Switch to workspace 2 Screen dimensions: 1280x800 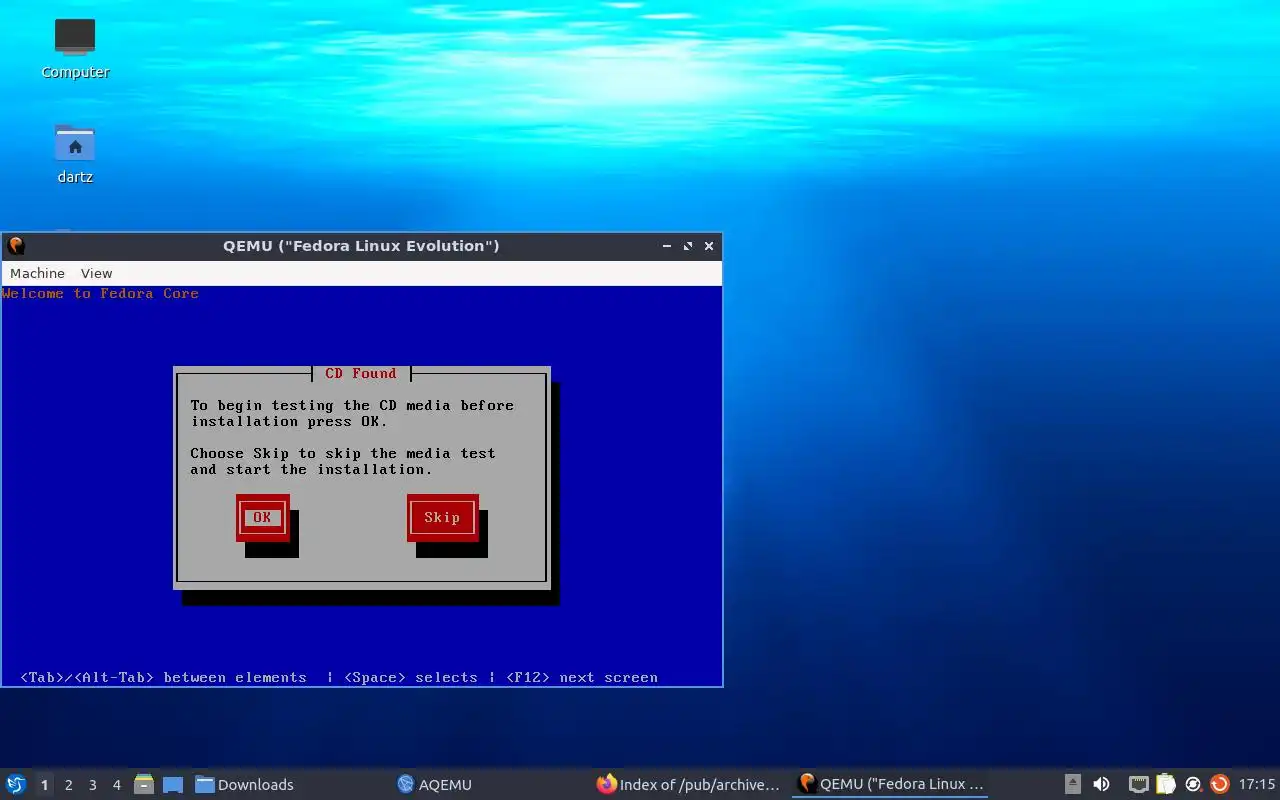click(x=68, y=785)
